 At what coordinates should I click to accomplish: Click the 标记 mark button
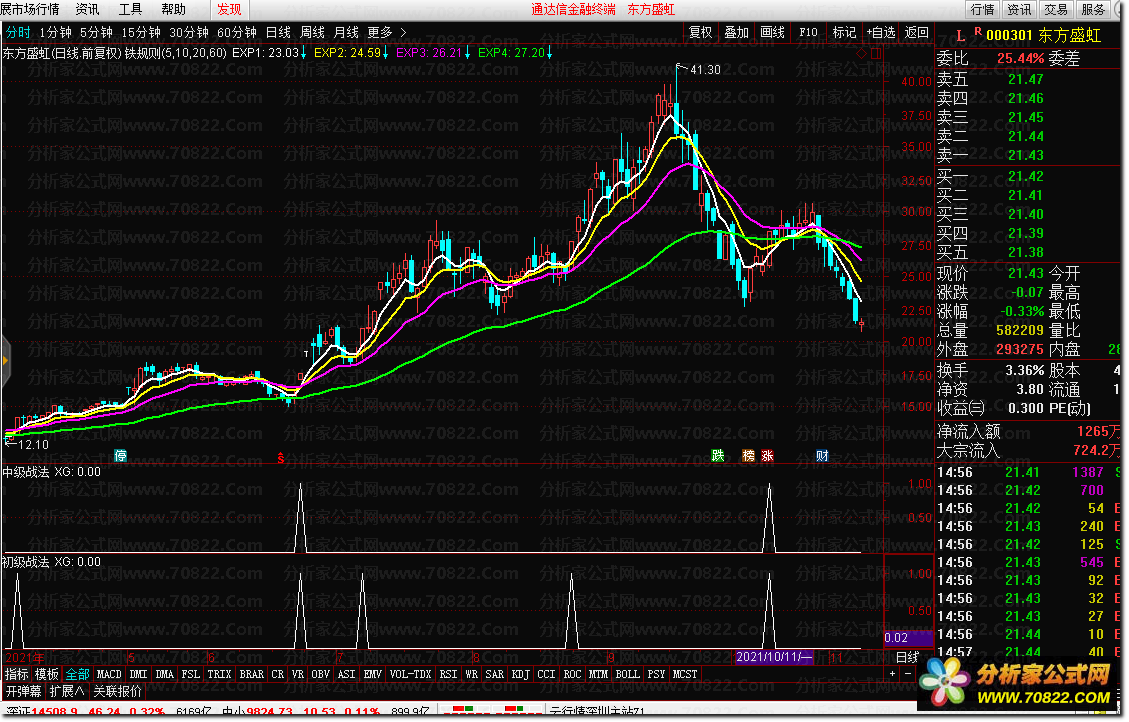(x=844, y=32)
